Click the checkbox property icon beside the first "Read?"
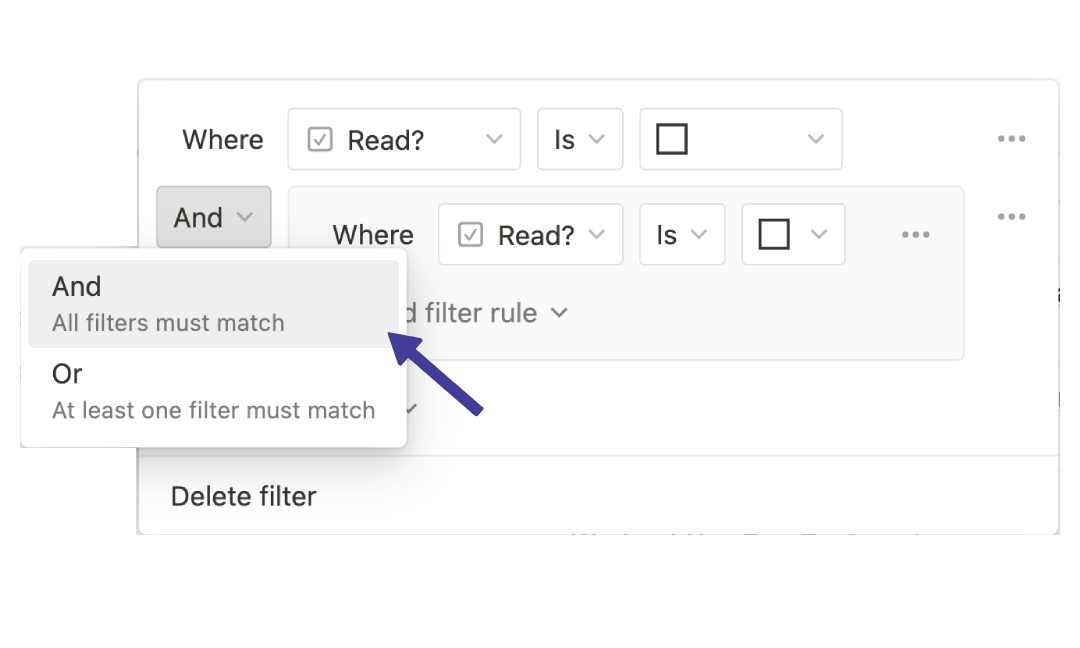 [x=319, y=139]
